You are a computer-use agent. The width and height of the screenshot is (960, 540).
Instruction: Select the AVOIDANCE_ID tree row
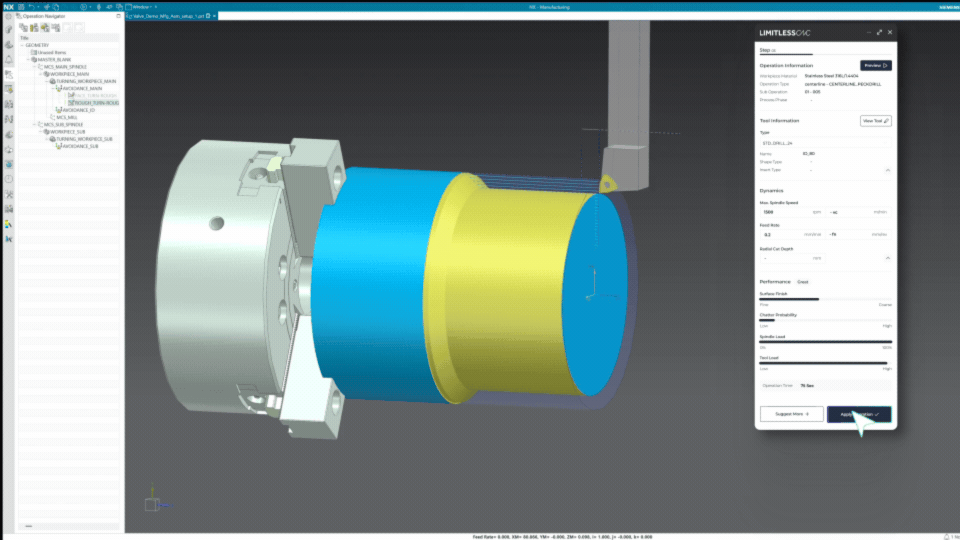(75, 110)
